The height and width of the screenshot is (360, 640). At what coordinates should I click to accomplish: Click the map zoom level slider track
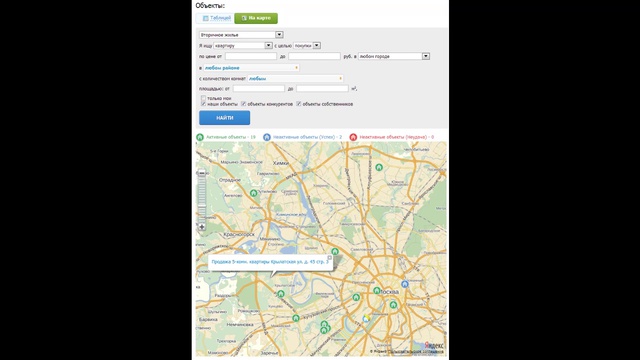(x=202, y=200)
